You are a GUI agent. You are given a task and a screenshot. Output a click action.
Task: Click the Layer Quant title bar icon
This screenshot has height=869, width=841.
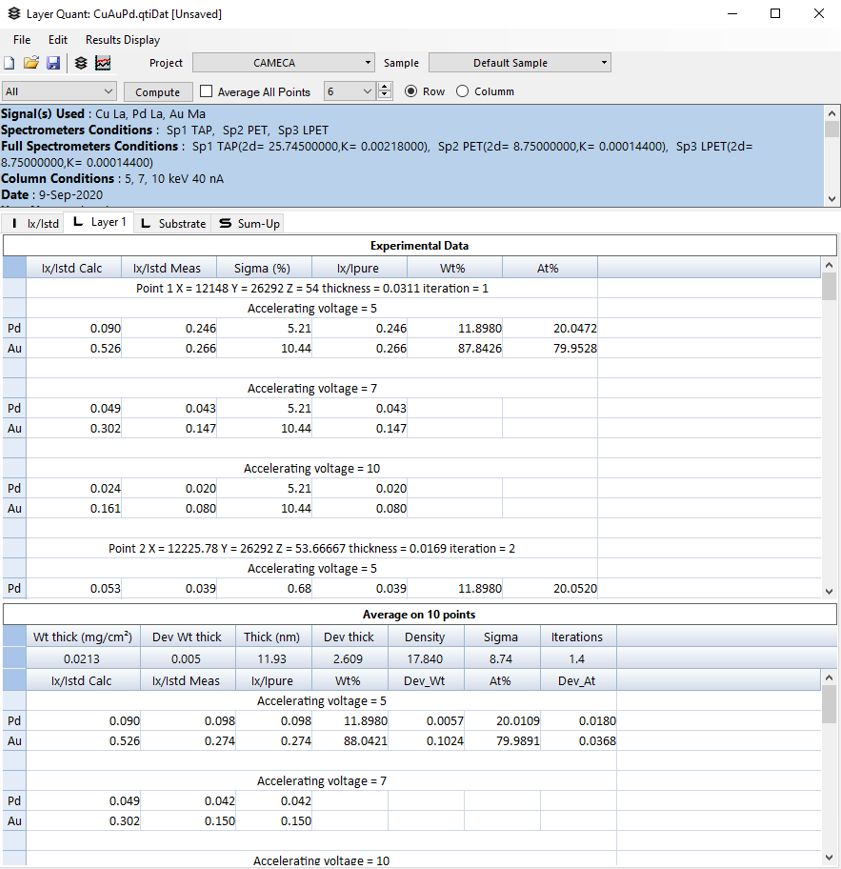pyautogui.click(x=13, y=14)
